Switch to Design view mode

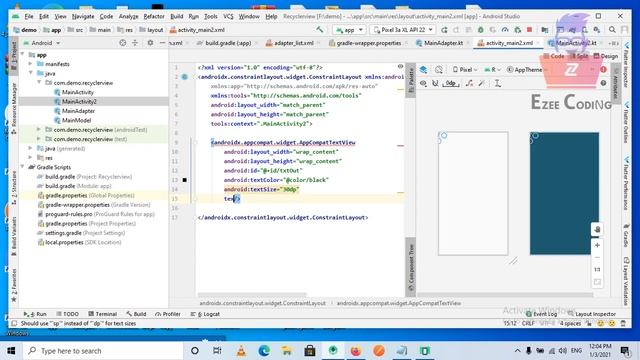[x=606, y=56]
